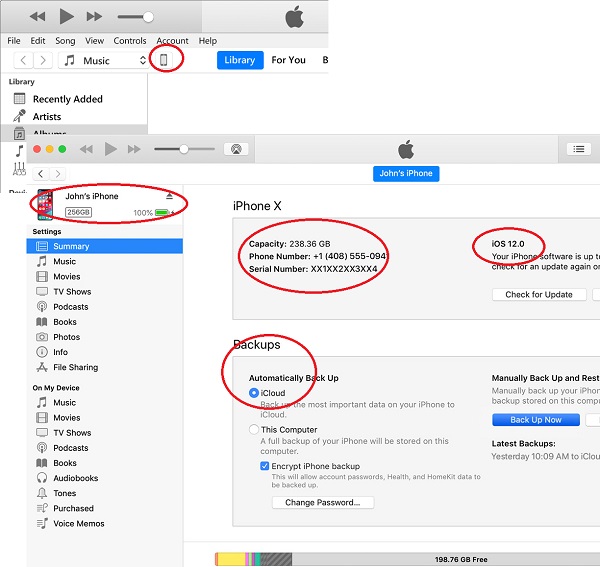This screenshot has width=600, height=567.
Task: Open the View menu
Action: [x=95, y=41]
